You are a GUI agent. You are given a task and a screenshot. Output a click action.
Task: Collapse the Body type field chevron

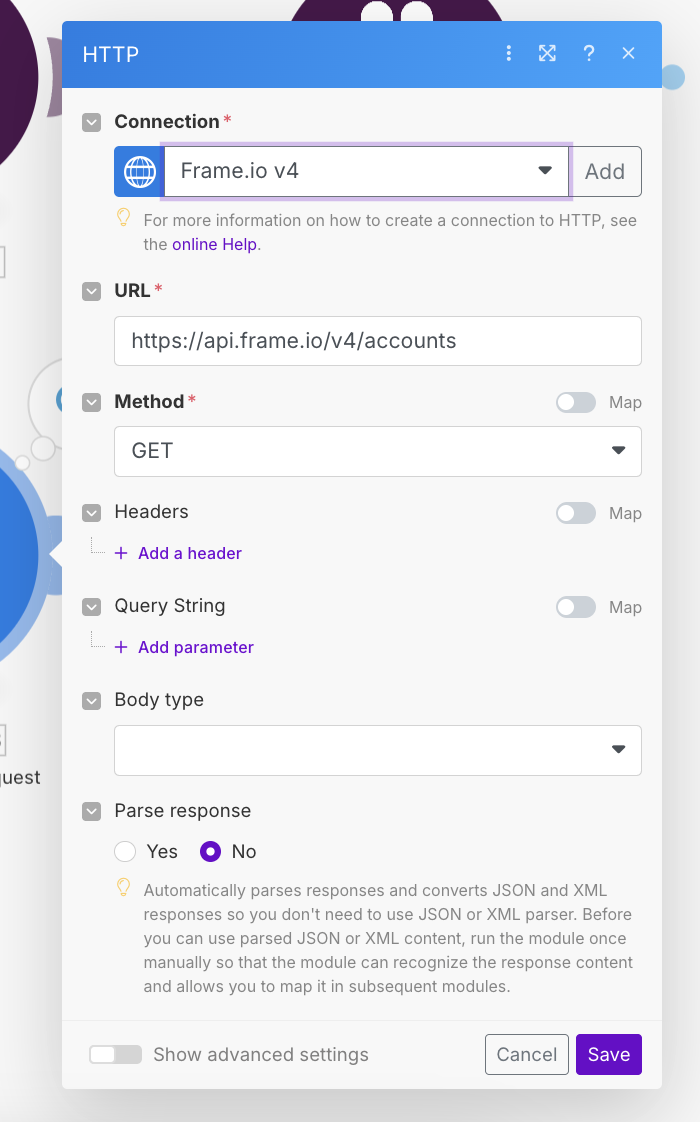tap(92, 701)
